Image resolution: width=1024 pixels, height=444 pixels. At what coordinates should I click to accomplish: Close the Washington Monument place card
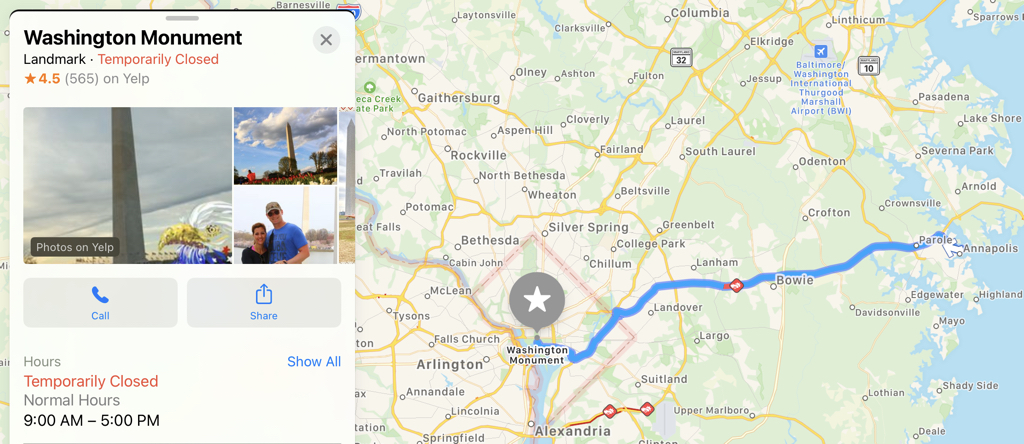327,40
